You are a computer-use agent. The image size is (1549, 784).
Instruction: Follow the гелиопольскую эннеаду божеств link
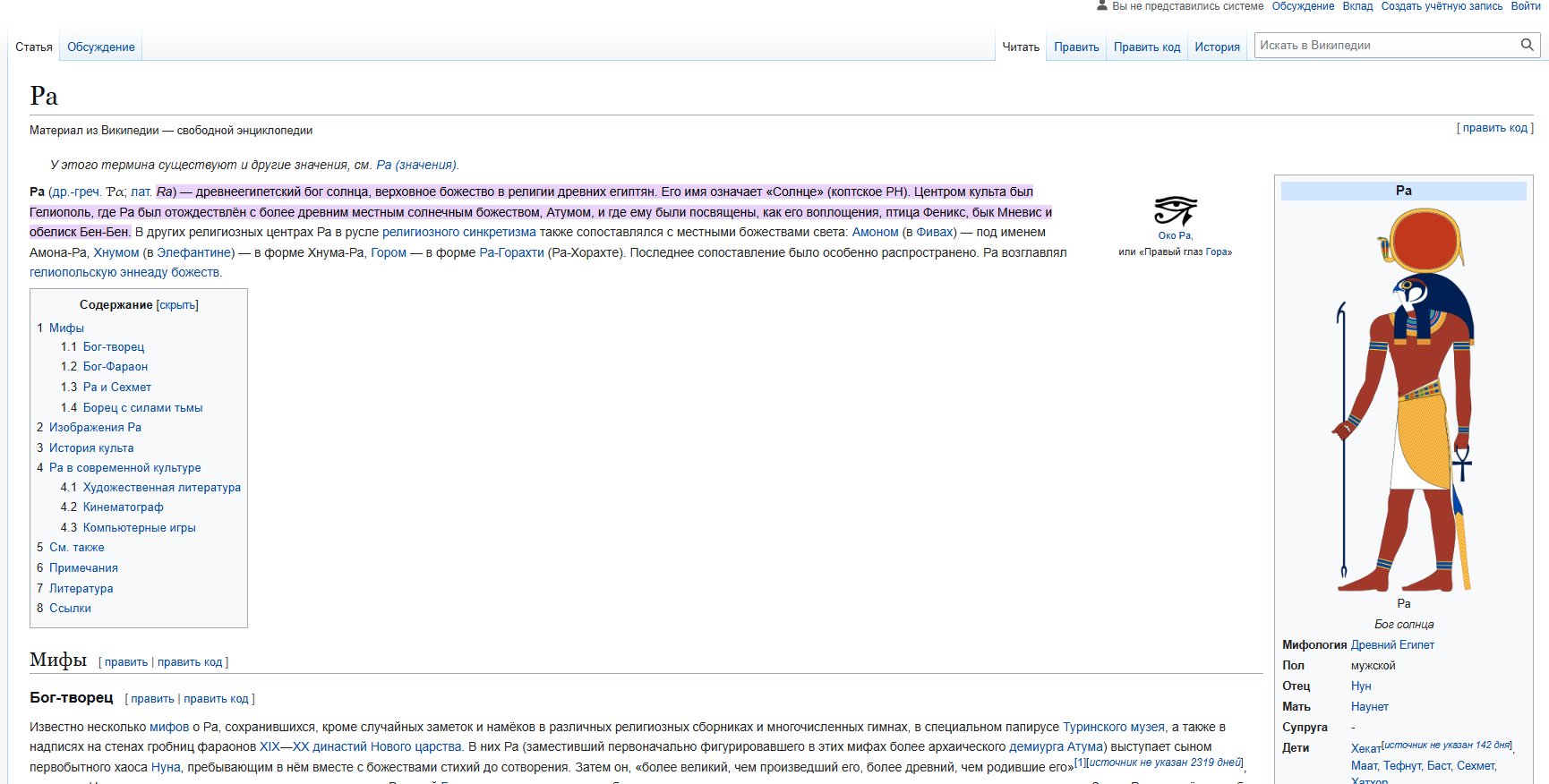click(x=124, y=272)
